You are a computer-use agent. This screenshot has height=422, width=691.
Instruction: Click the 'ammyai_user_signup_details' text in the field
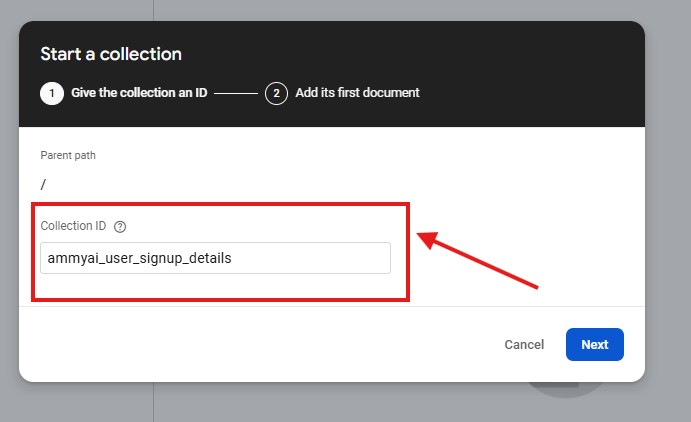pos(139,258)
